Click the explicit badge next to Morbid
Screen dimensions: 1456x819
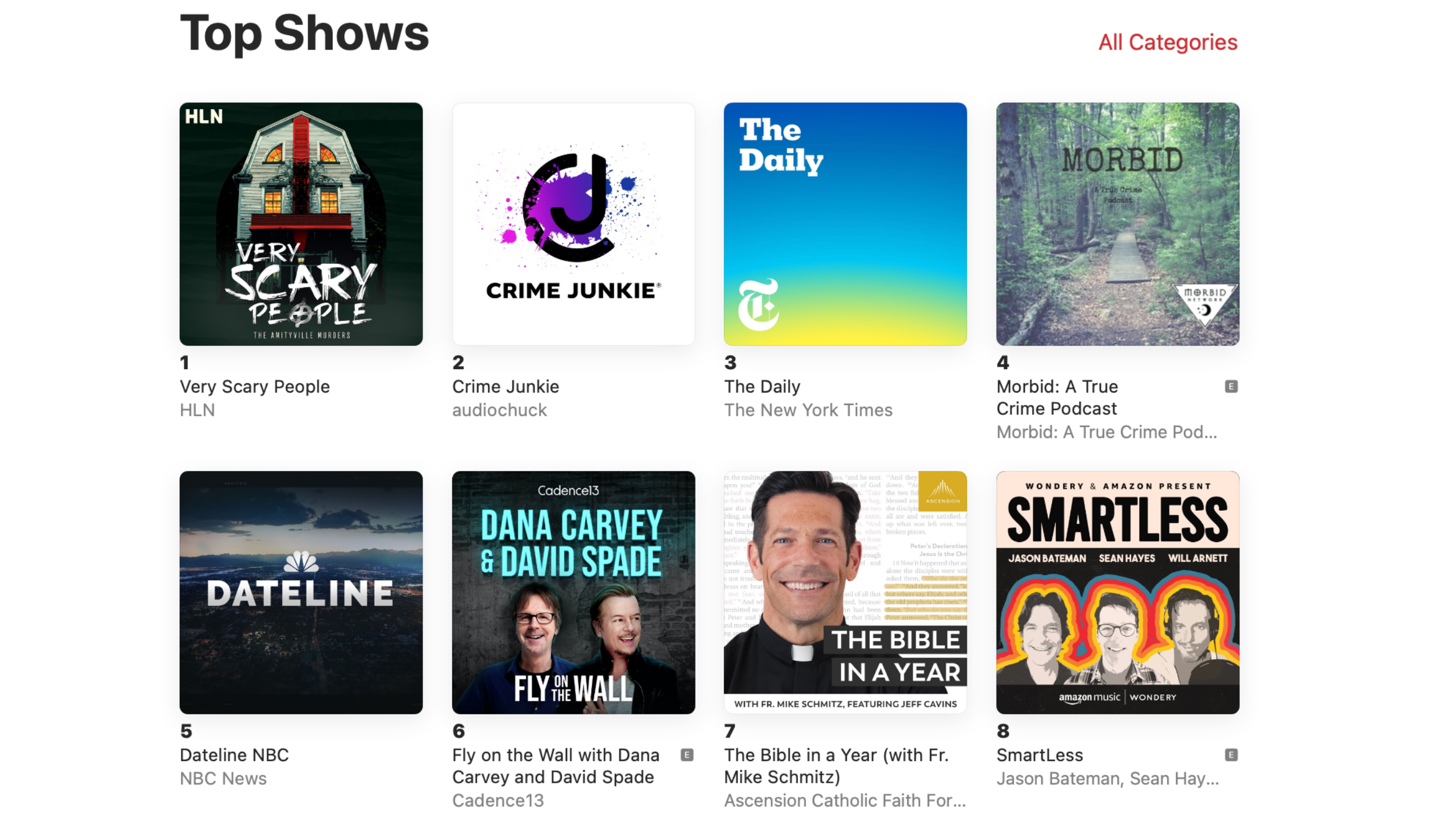[1231, 387]
